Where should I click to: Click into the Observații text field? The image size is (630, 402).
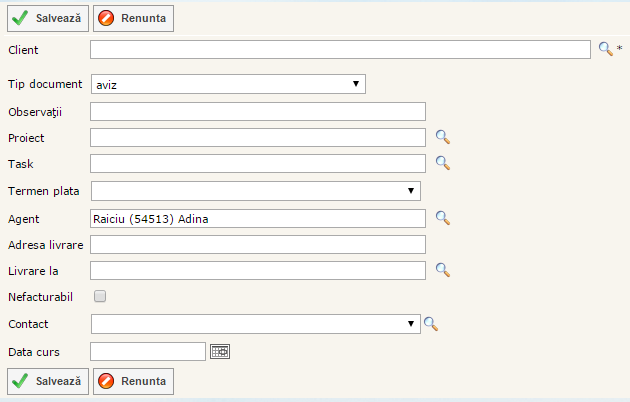click(257, 111)
